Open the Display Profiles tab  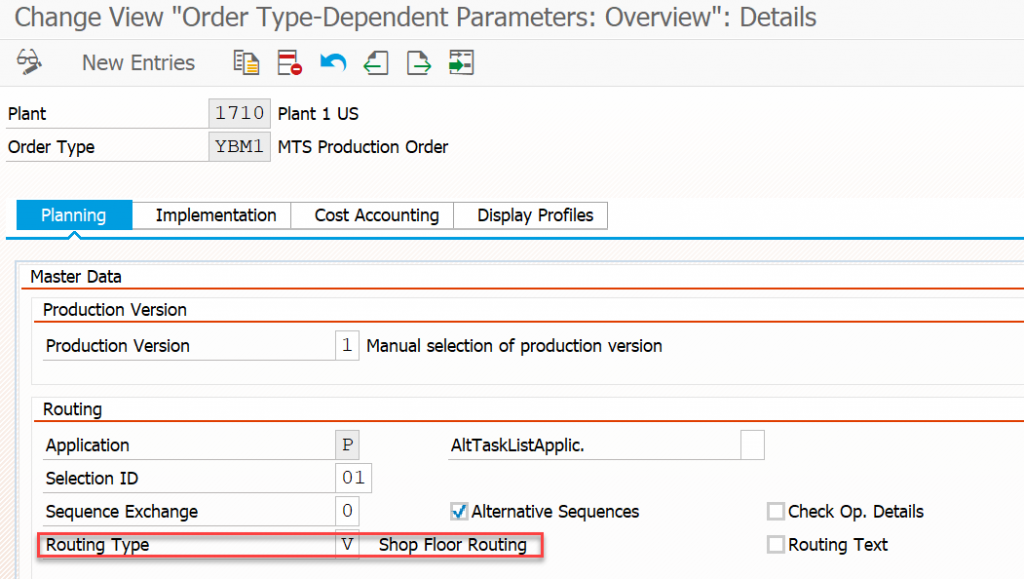tap(535, 215)
